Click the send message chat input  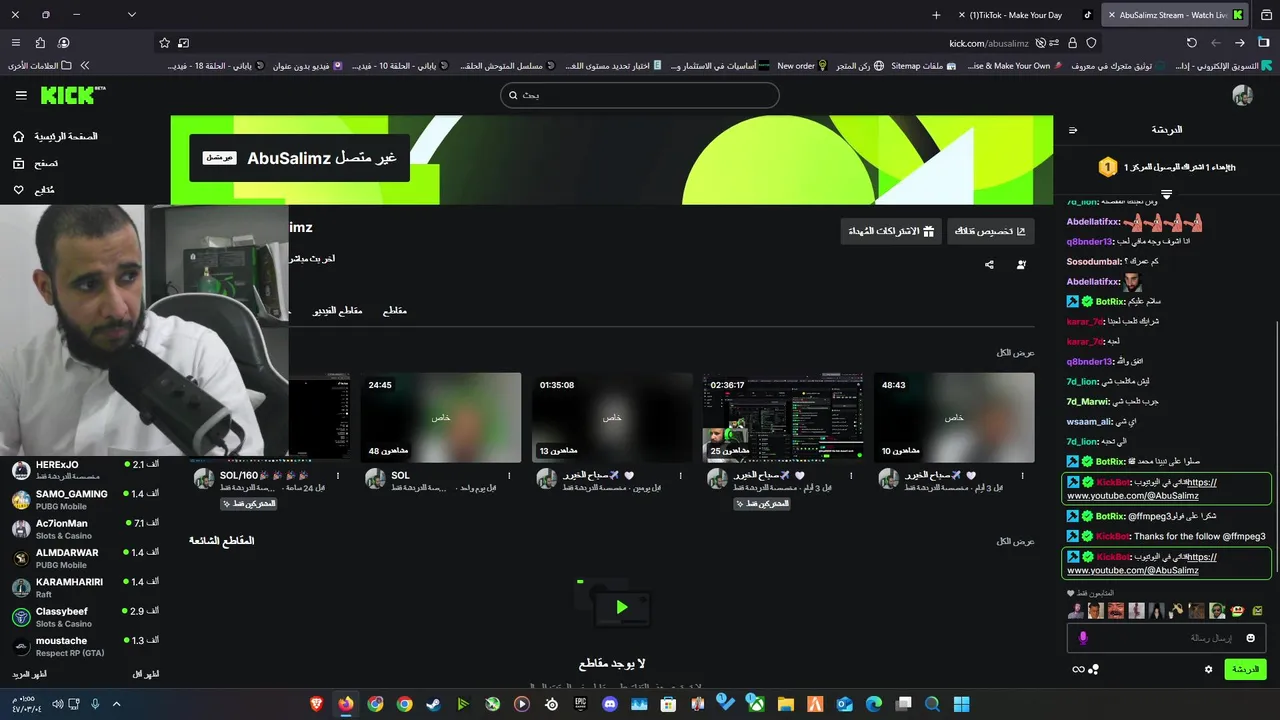point(1166,638)
